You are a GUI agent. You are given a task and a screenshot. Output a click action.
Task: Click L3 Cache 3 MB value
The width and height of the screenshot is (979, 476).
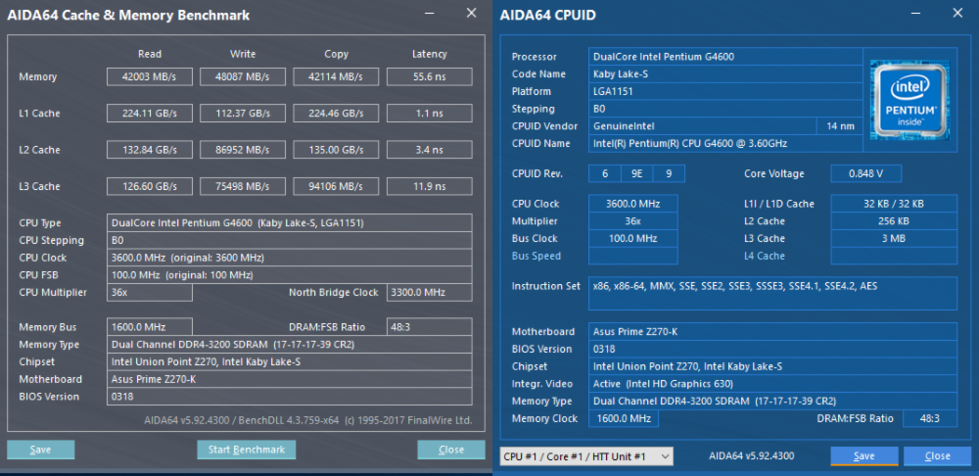point(893,238)
